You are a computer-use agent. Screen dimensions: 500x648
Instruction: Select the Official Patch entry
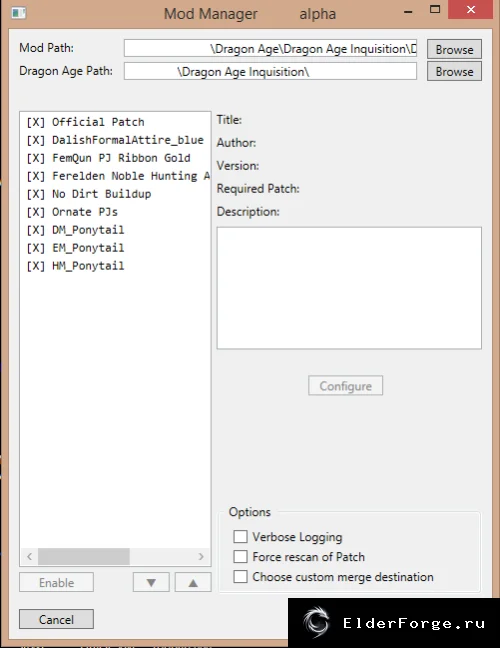point(86,122)
